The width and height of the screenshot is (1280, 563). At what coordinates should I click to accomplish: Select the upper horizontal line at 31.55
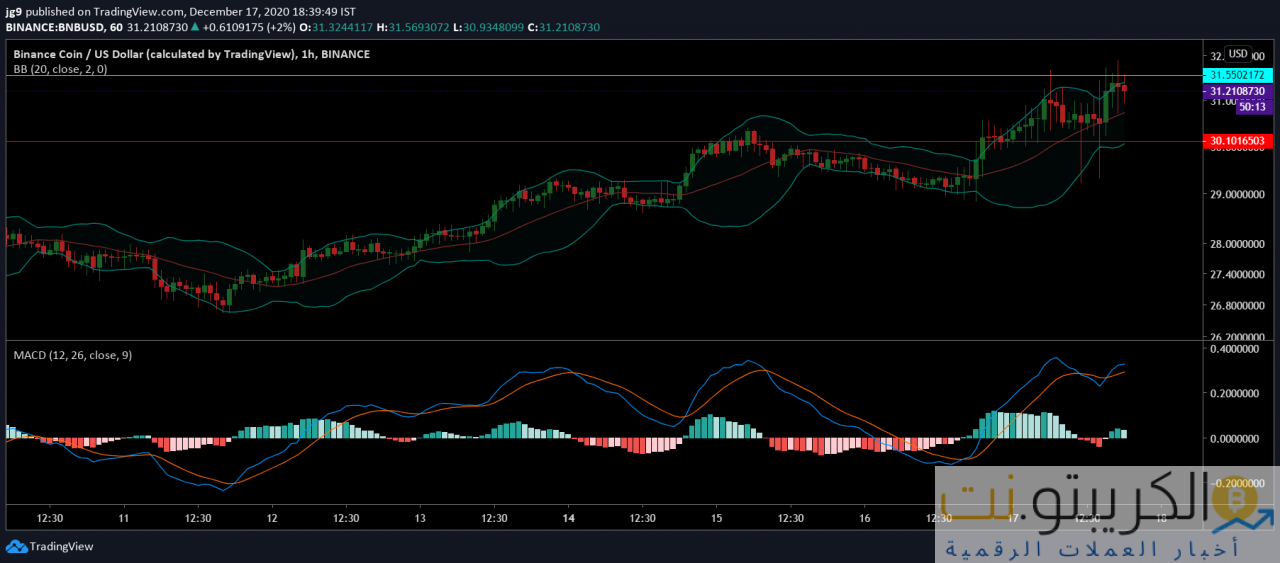point(600,76)
